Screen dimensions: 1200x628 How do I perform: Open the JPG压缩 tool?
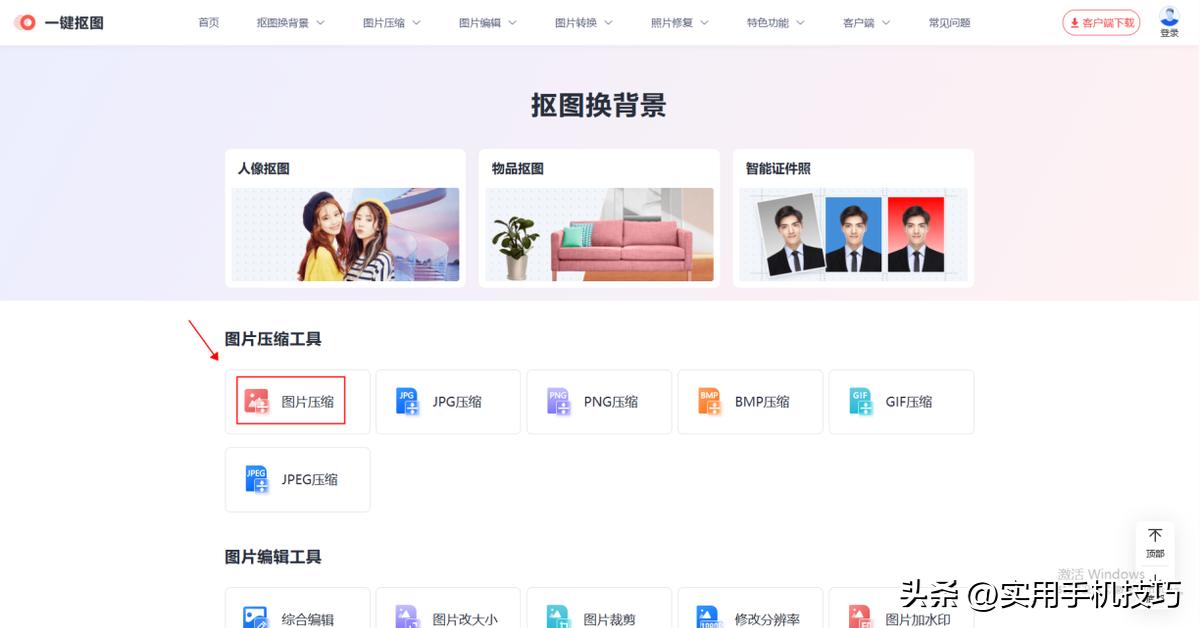tap(448, 401)
